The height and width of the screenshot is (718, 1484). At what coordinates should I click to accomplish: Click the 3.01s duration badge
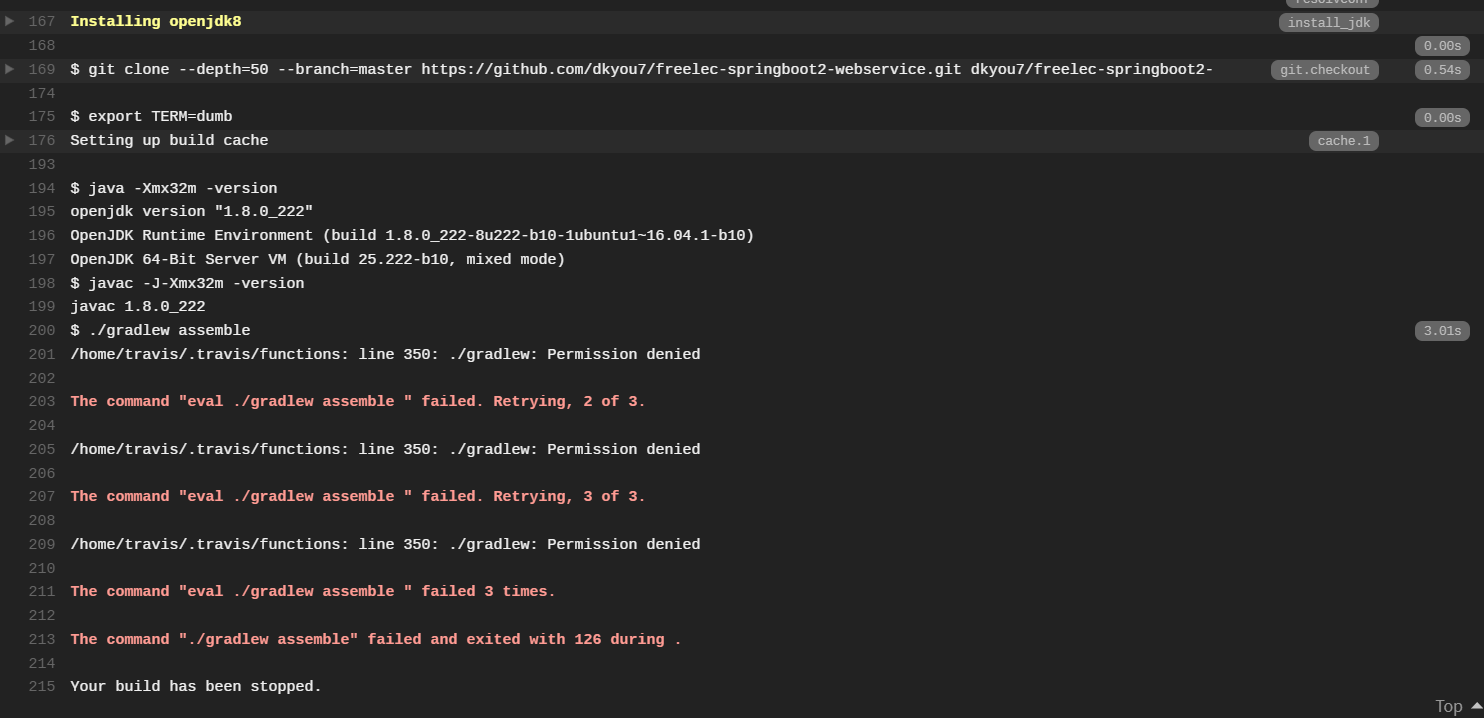pyautogui.click(x=1442, y=331)
